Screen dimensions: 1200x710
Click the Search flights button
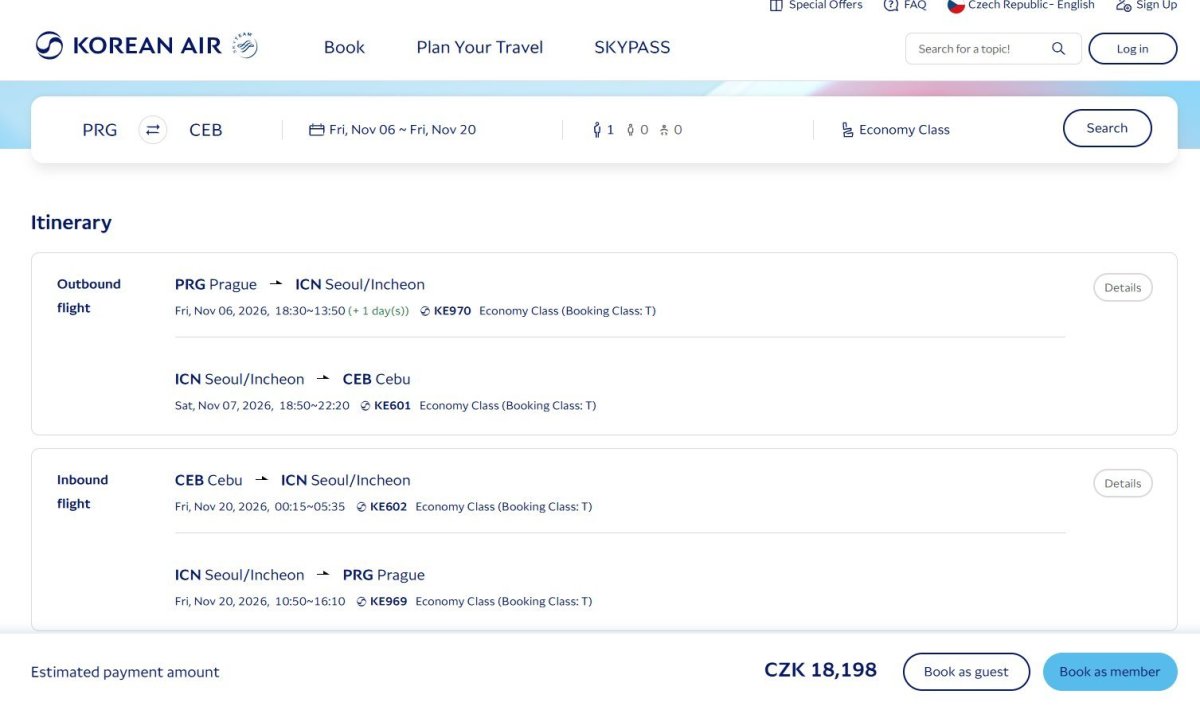(x=1107, y=128)
